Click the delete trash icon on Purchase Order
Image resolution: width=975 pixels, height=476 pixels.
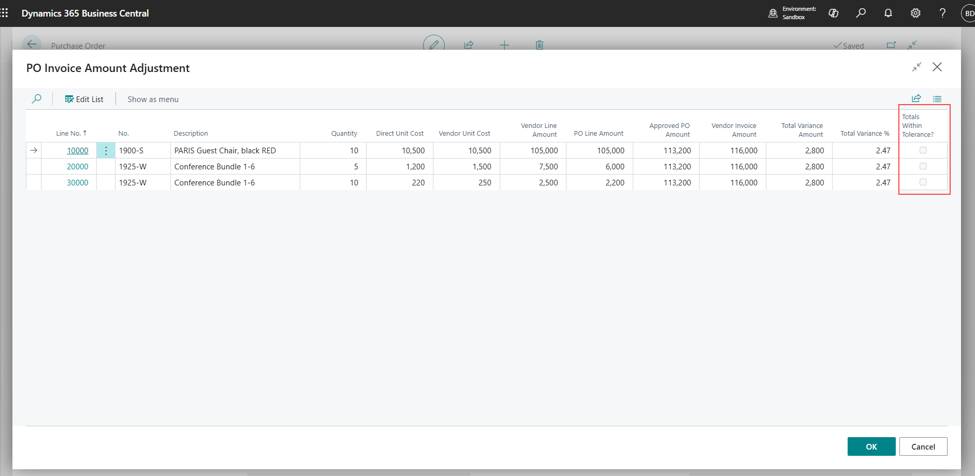pos(540,45)
